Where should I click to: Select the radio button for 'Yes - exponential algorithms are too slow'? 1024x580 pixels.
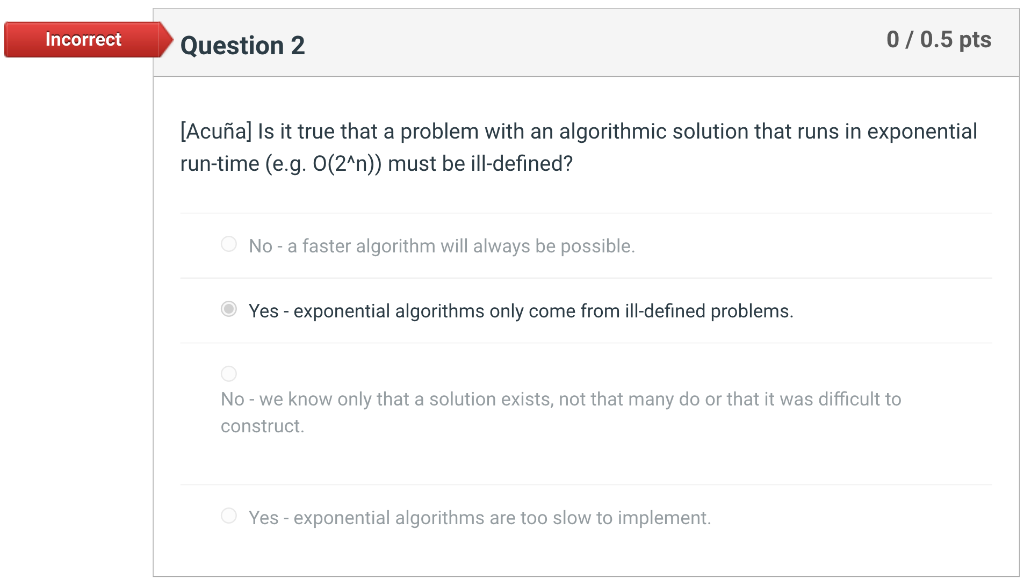[x=229, y=517]
